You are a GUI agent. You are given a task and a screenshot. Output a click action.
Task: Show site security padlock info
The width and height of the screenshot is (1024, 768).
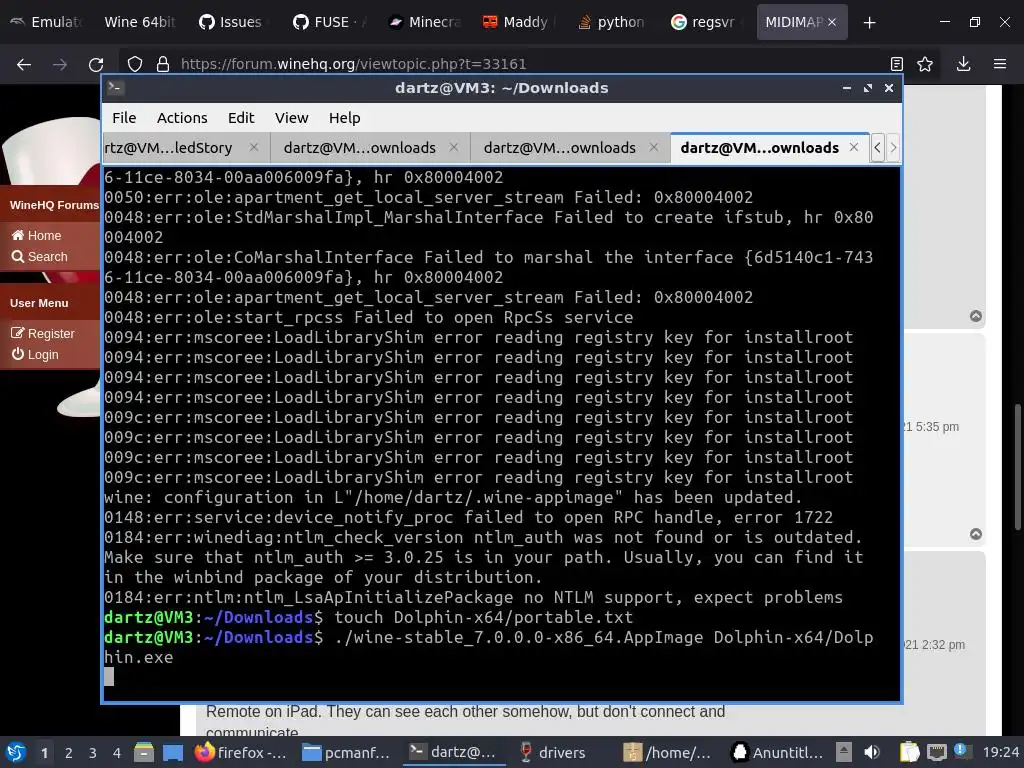coord(163,64)
